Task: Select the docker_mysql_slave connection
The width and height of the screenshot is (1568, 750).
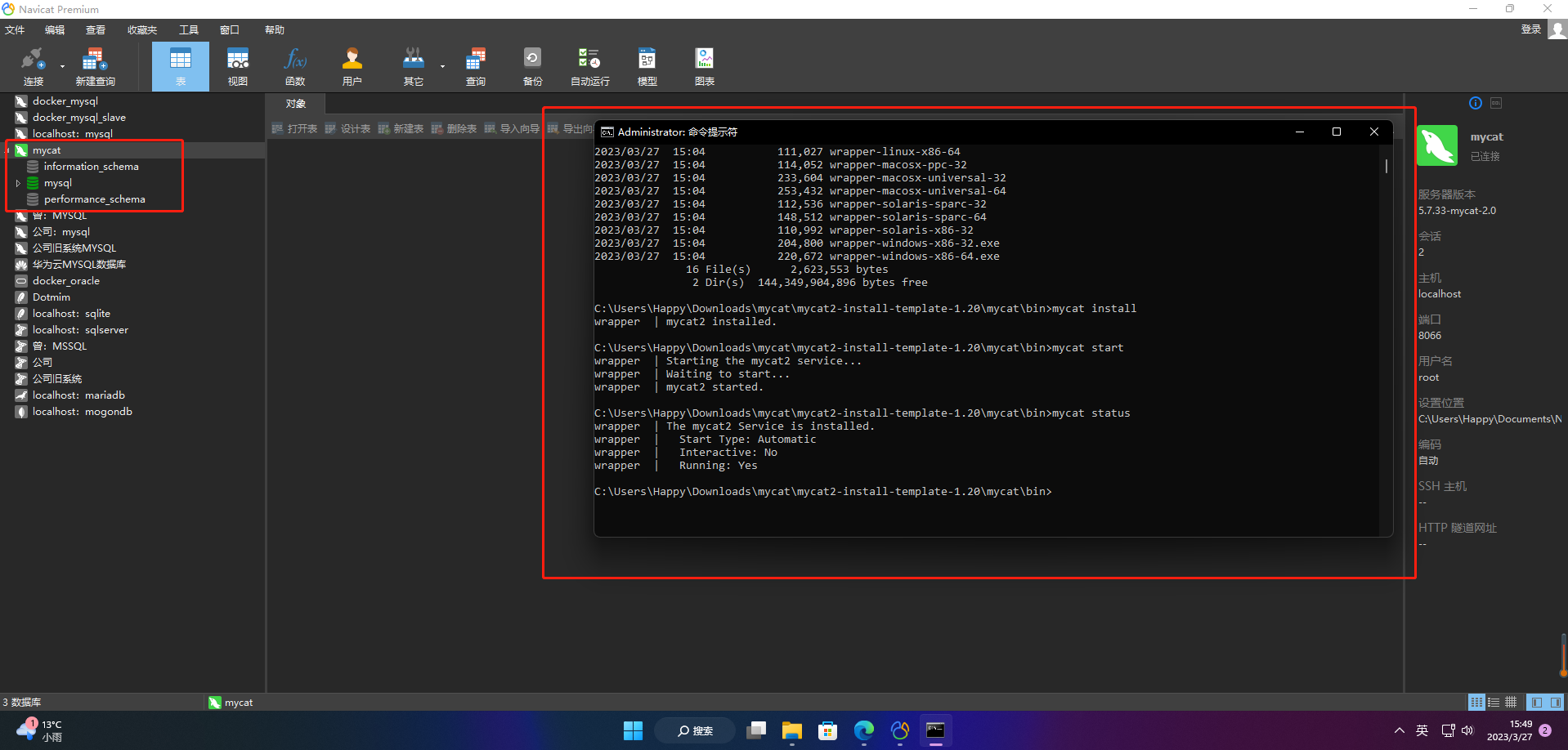Action: pyautogui.click(x=79, y=118)
